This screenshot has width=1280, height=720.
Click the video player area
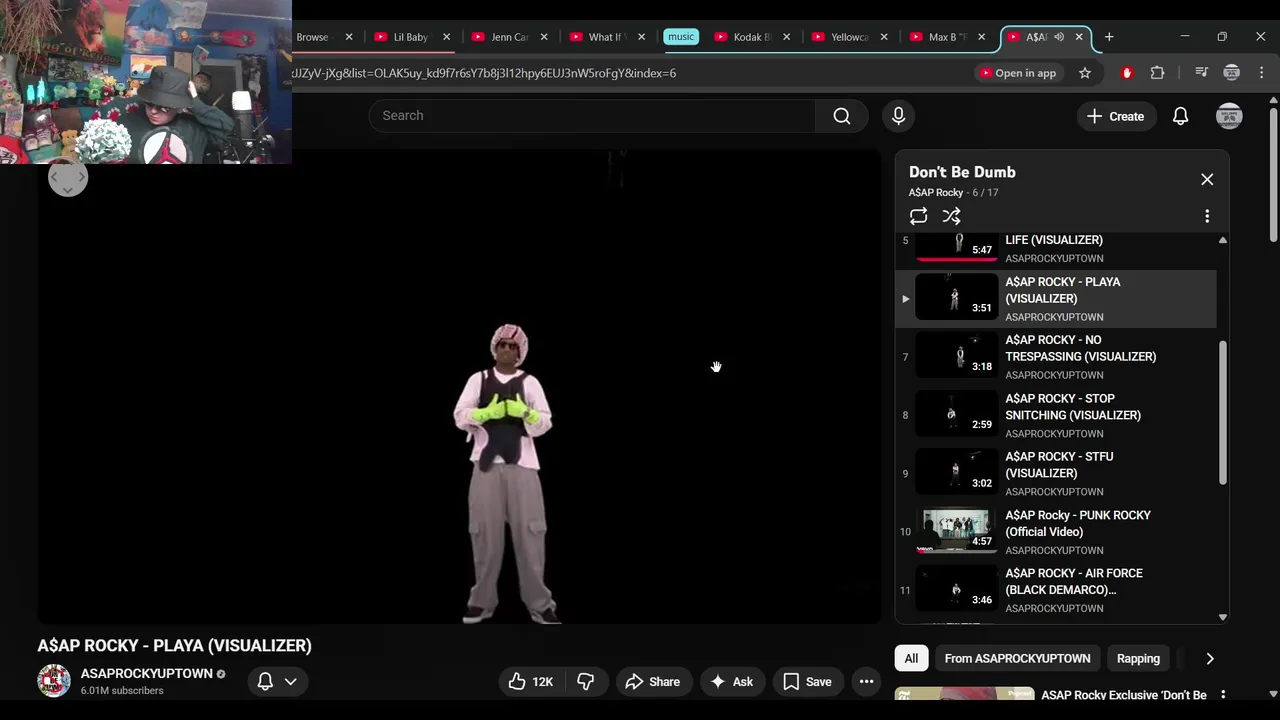tap(460, 387)
